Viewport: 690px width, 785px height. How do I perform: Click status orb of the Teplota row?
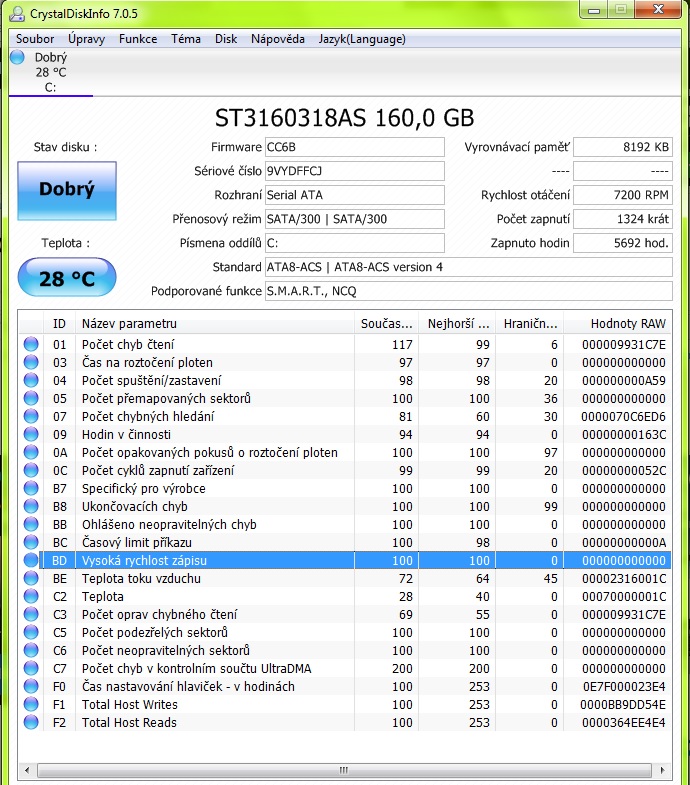pyautogui.click(x=31, y=597)
